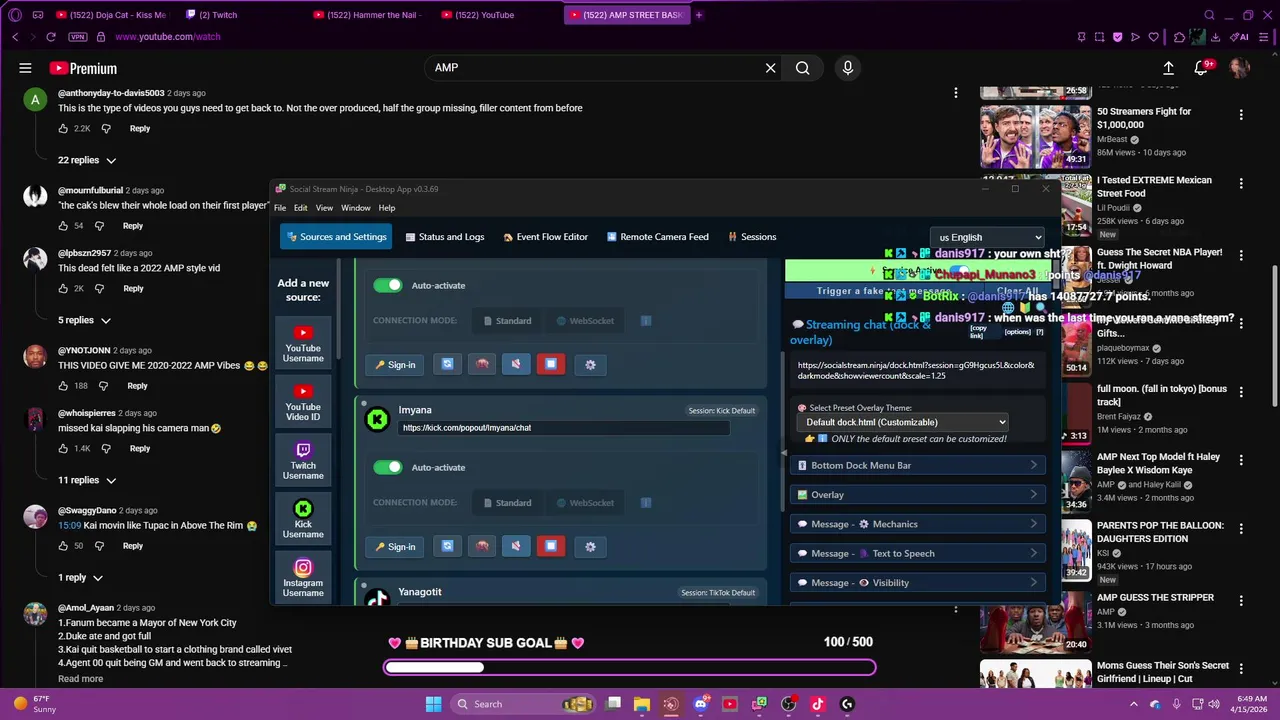Click browser reload page button
1280x720 pixels.
point(51,37)
